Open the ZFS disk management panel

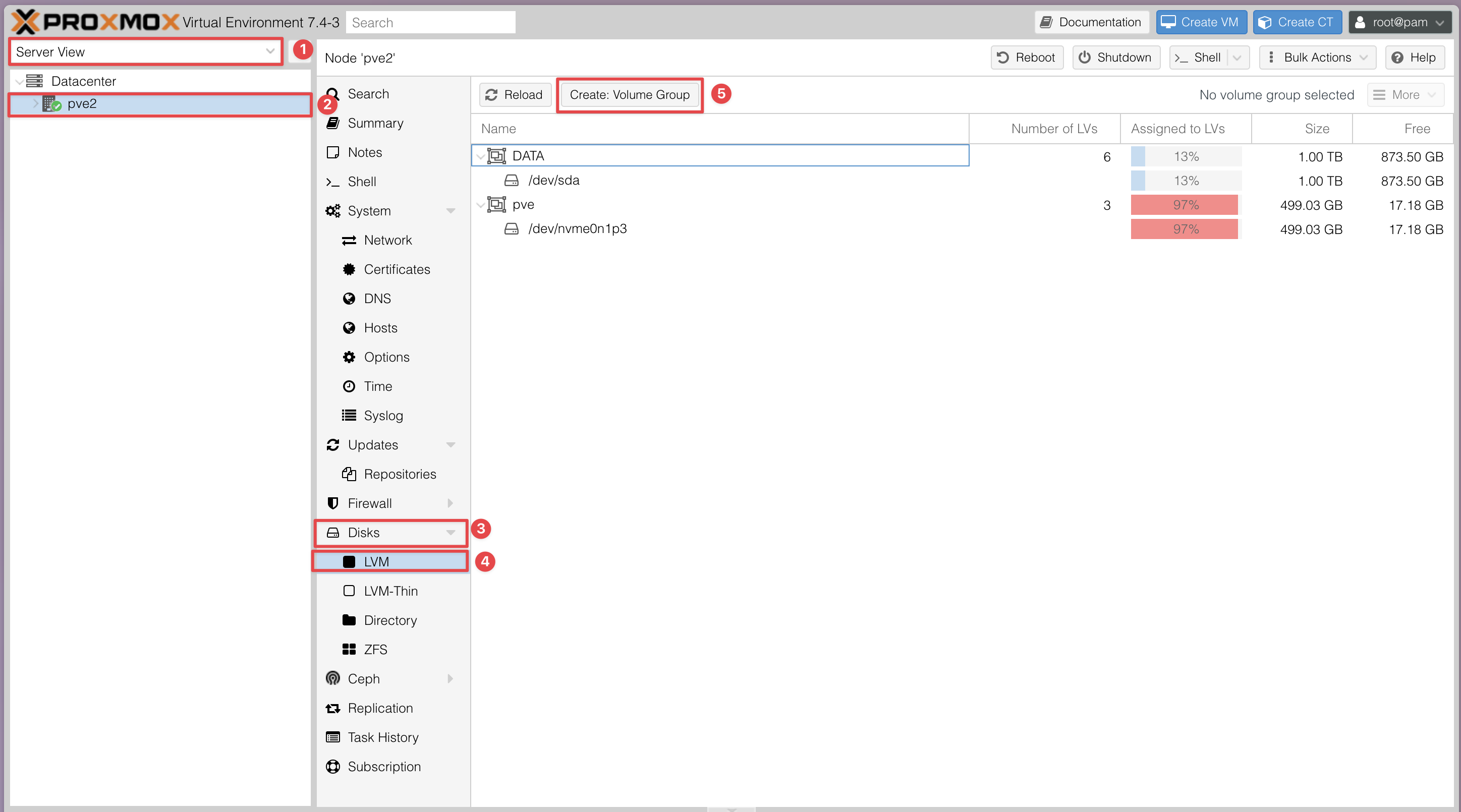375,649
